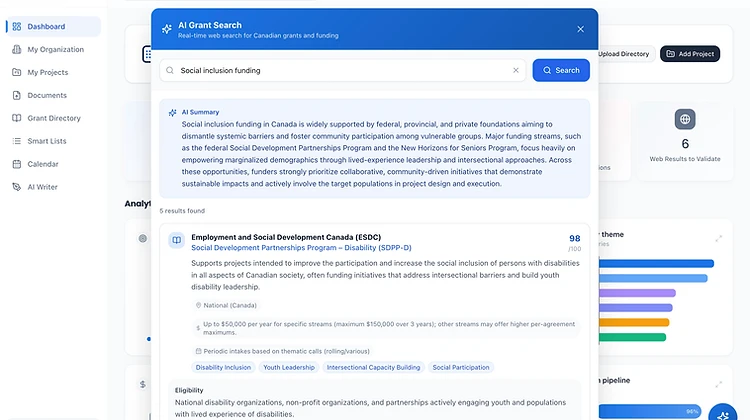Image resolution: width=750 pixels, height=420 pixels.
Task: Open Grant Directory from sidebar
Action: click(x=53, y=118)
